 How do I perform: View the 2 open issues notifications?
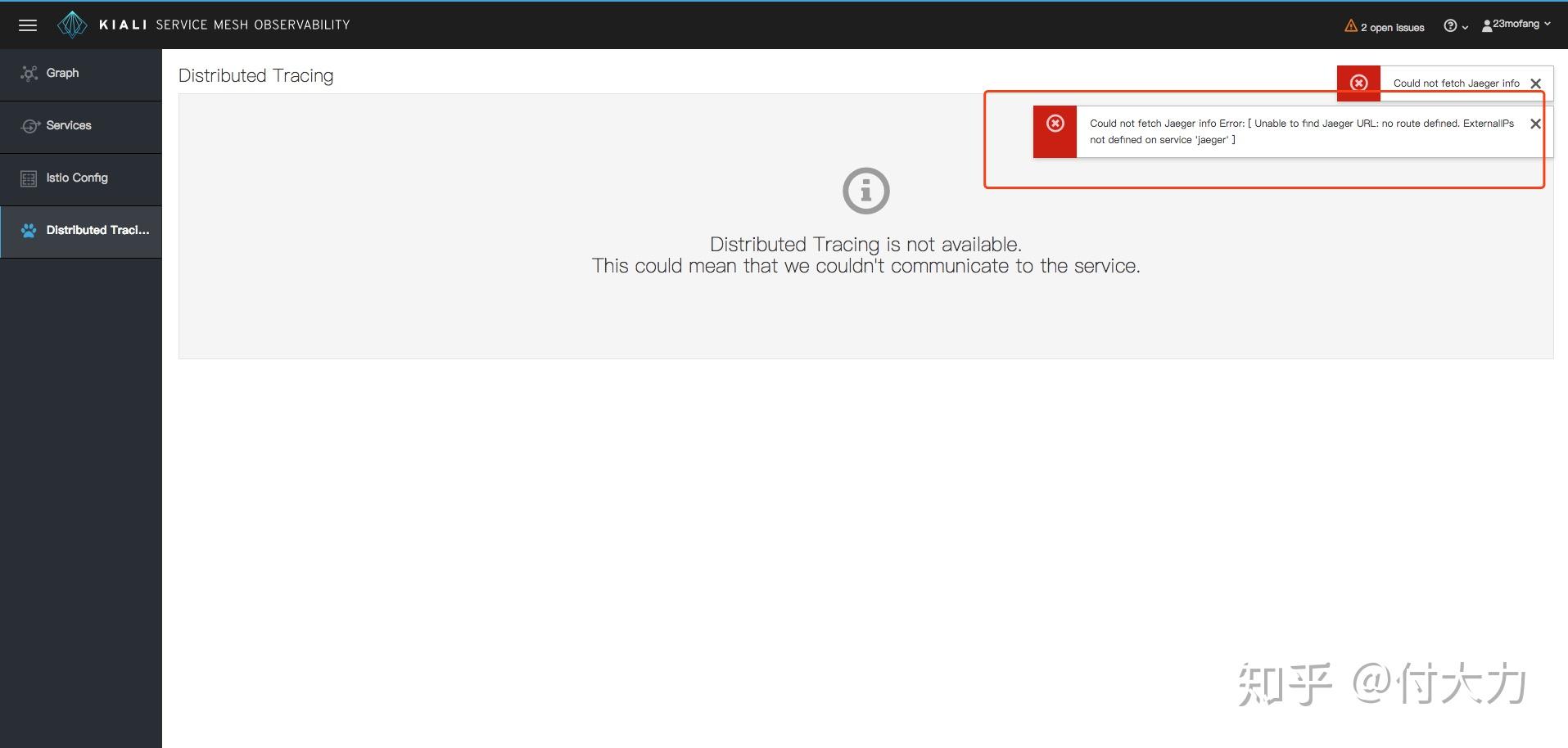(x=1384, y=27)
